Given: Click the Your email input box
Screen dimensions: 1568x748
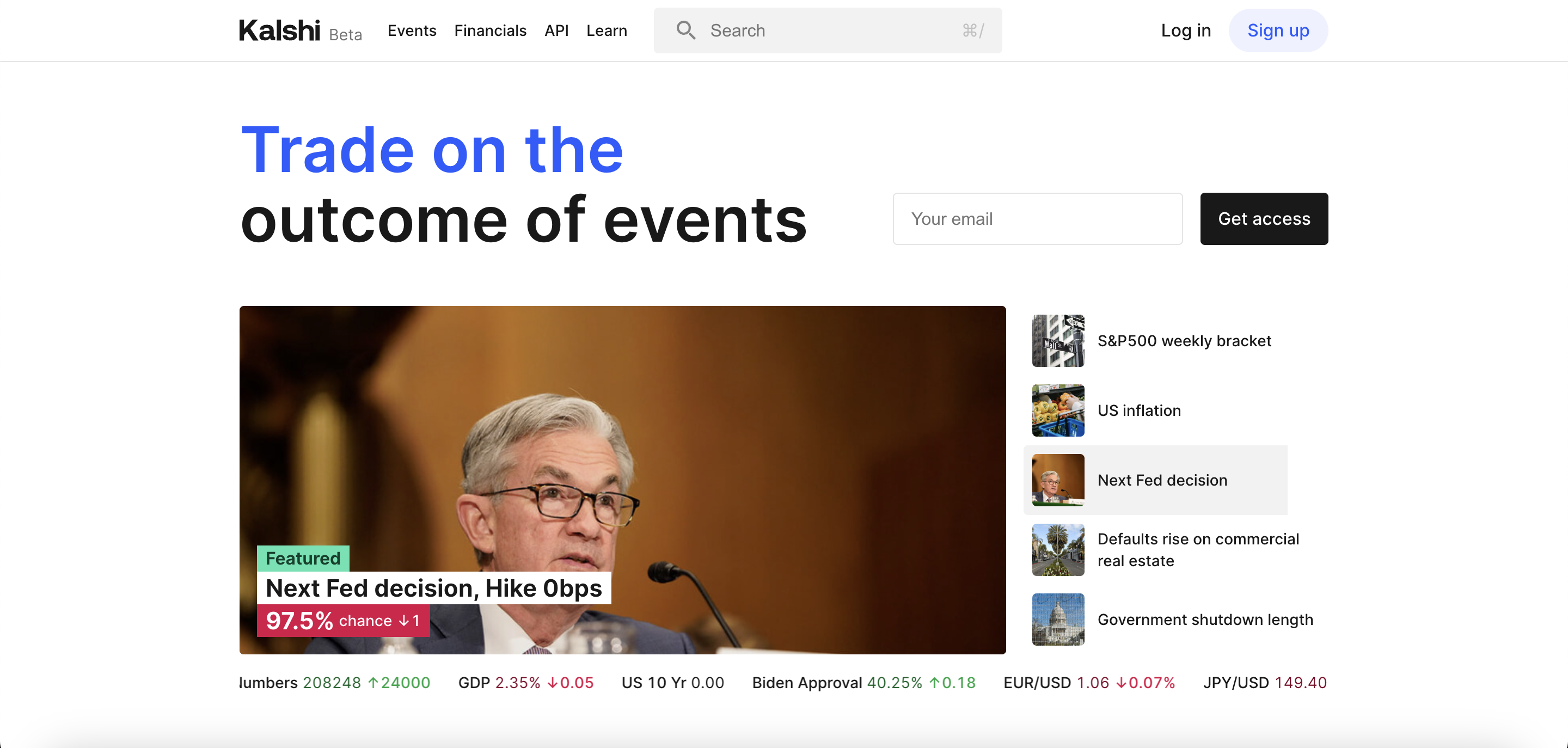Looking at the screenshot, I should click(x=1037, y=219).
